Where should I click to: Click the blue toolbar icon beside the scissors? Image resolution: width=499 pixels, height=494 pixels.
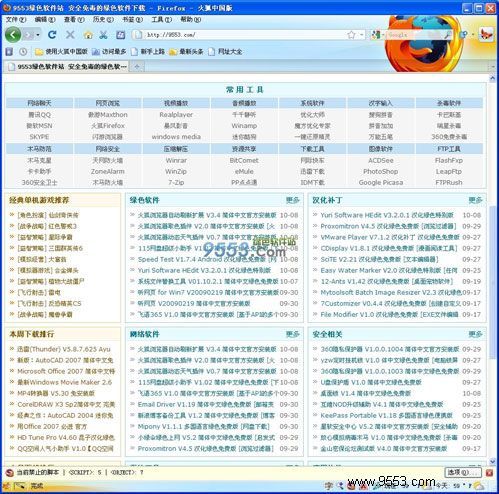tap(121, 35)
